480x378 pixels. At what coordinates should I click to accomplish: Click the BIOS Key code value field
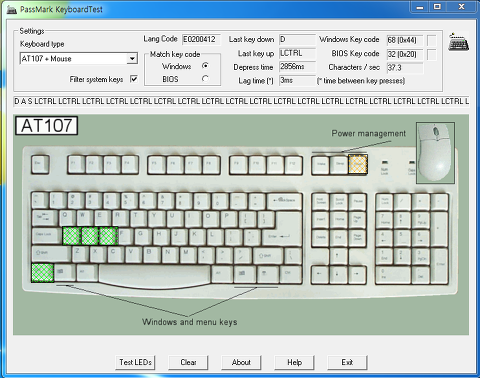tap(405, 54)
